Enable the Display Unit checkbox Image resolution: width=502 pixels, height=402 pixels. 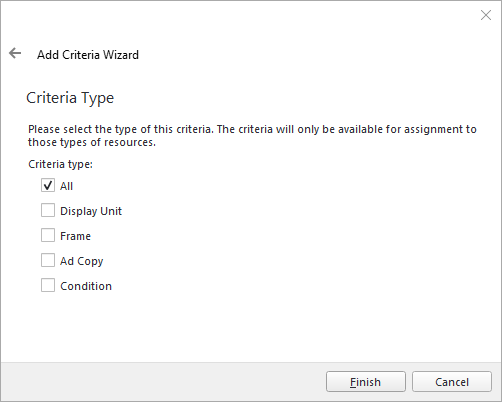tap(48, 210)
